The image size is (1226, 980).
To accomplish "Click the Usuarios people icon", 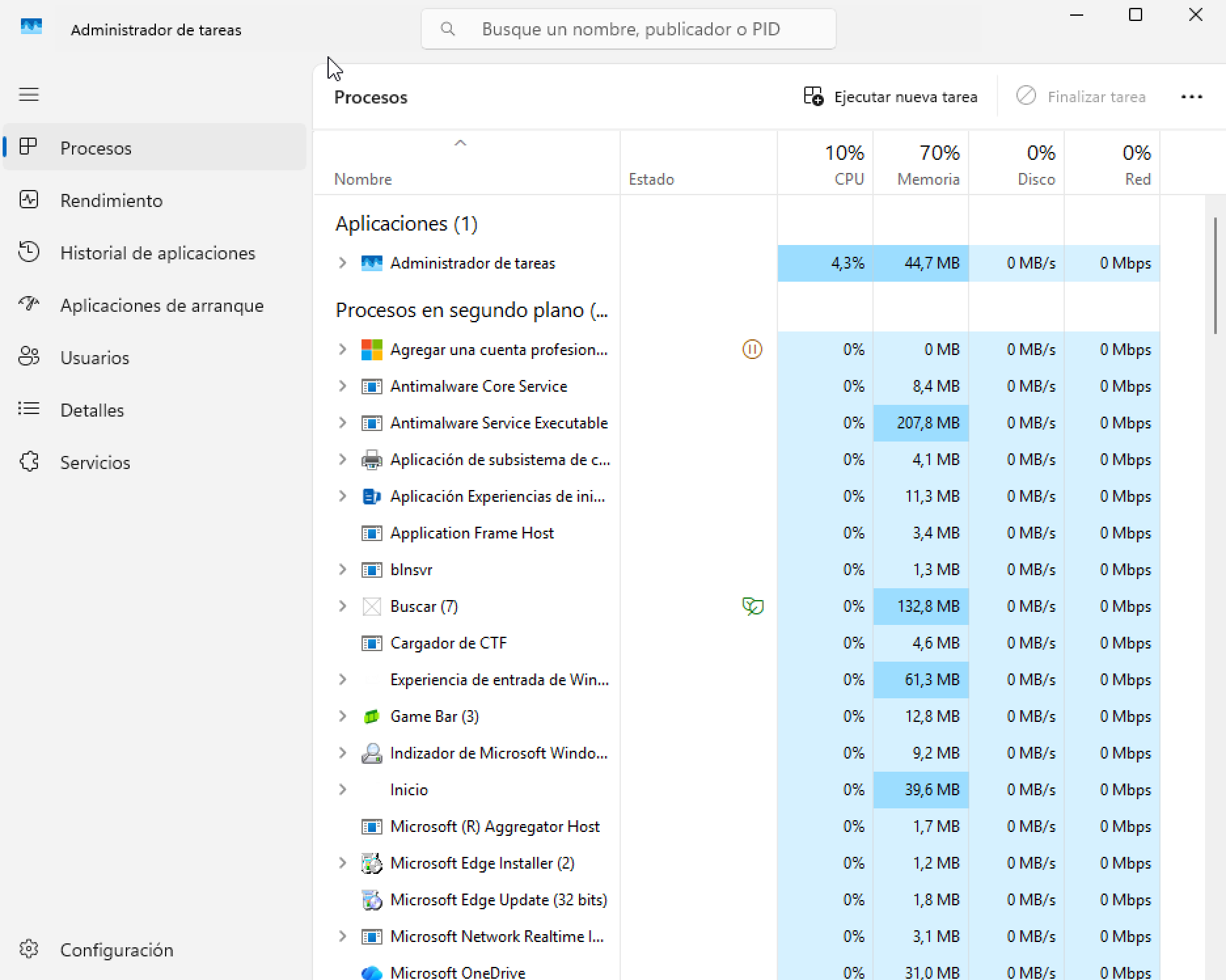I will (x=29, y=357).
